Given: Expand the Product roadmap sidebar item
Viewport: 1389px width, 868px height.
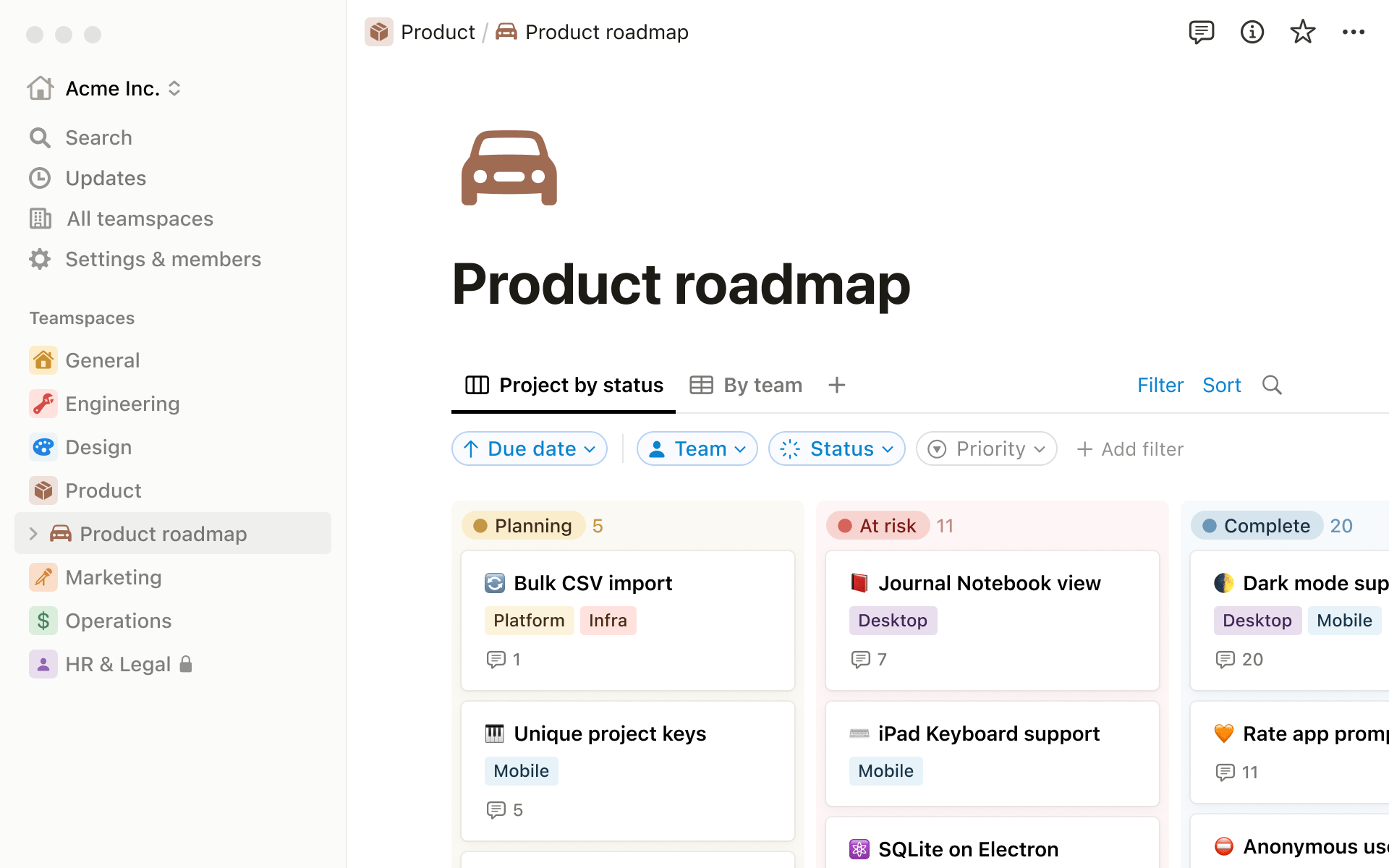Looking at the screenshot, I should 33,534.
